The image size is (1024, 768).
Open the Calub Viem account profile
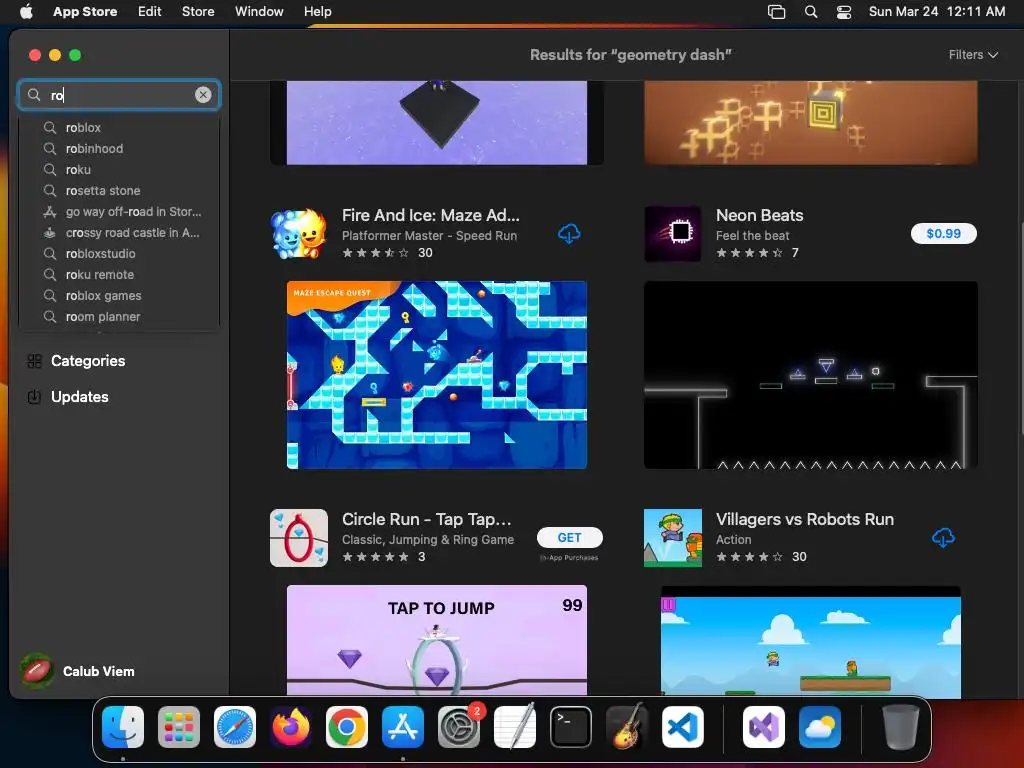(x=78, y=671)
